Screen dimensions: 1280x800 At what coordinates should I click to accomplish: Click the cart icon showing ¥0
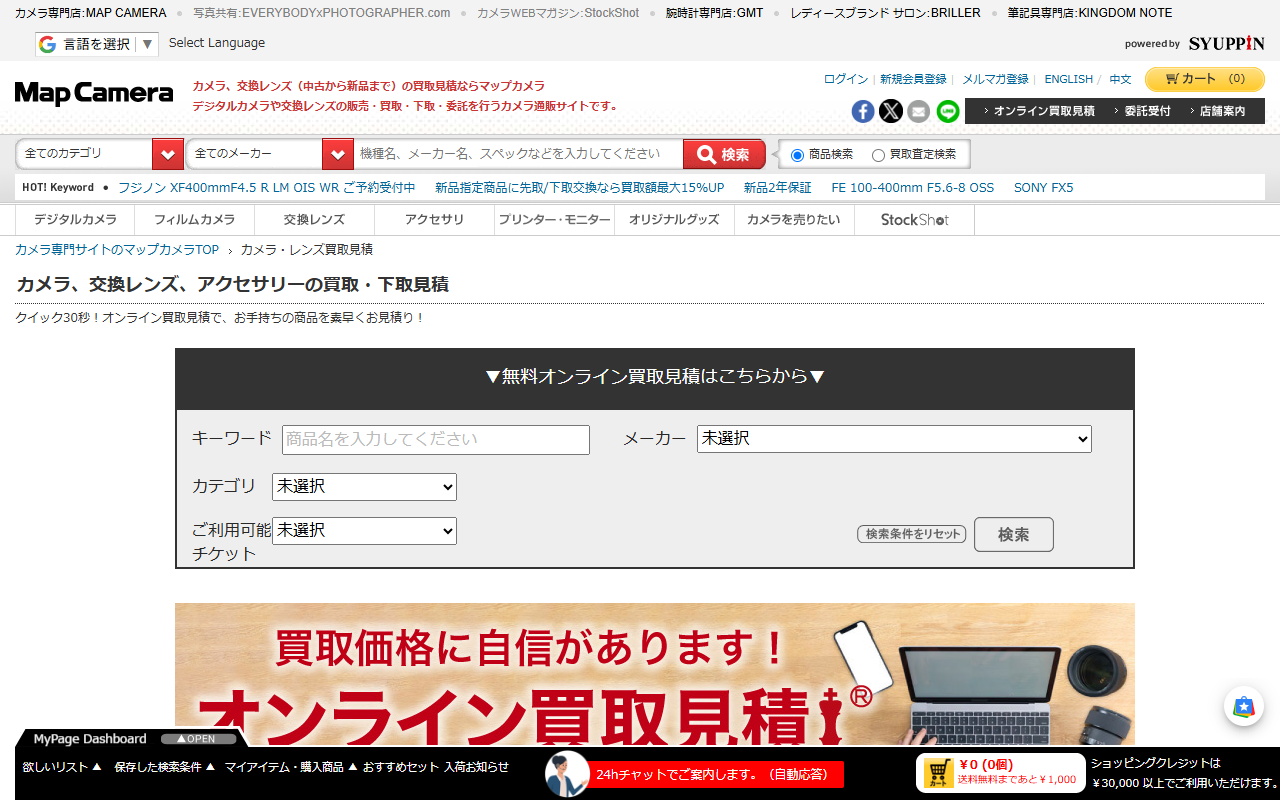[939, 772]
